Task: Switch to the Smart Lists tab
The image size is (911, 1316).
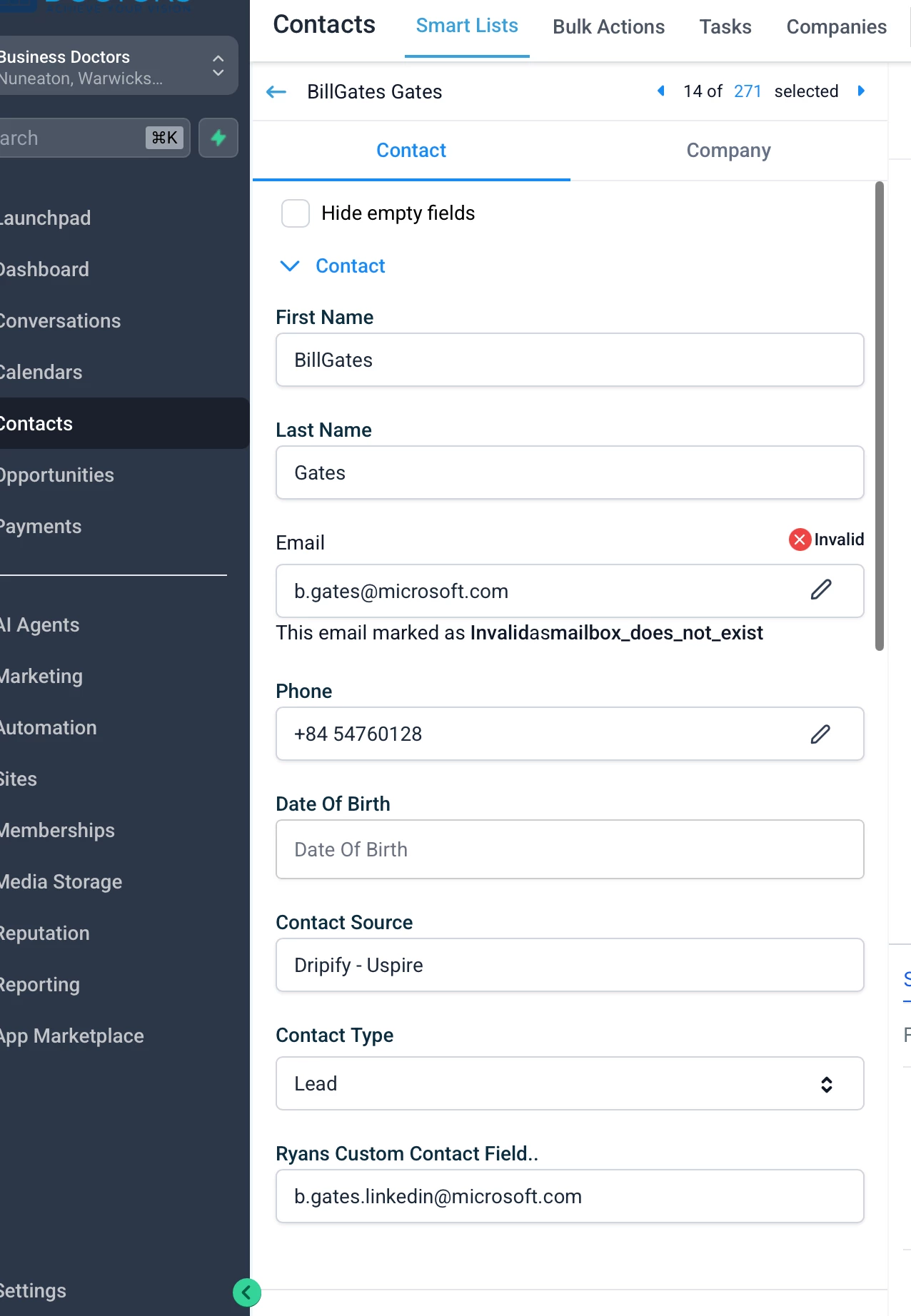Action: click(467, 26)
